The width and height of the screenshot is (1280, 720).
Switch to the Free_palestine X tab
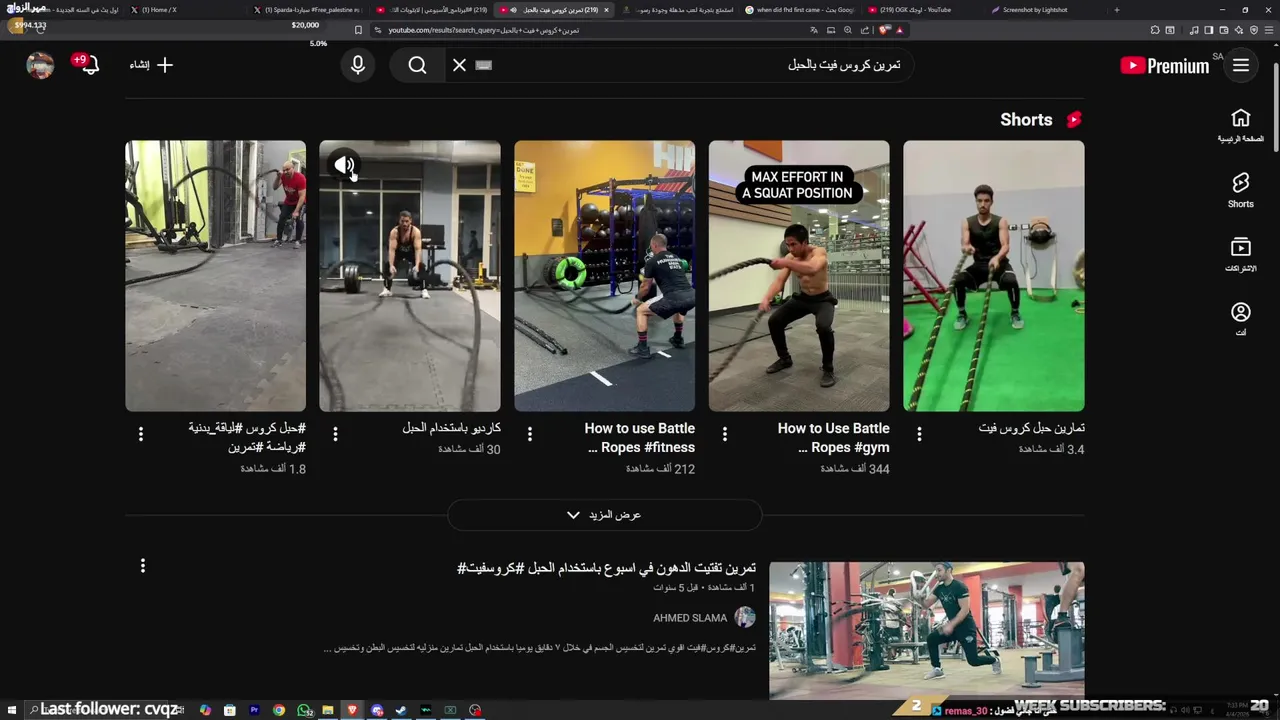tap(310, 10)
